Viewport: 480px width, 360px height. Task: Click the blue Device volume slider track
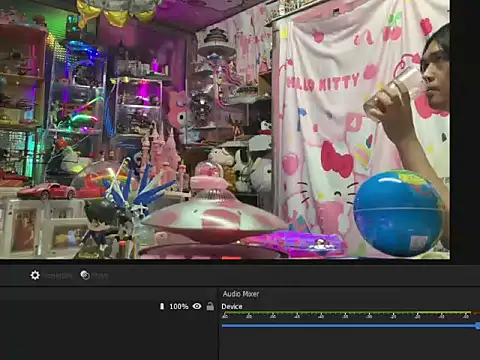[x=349, y=326]
